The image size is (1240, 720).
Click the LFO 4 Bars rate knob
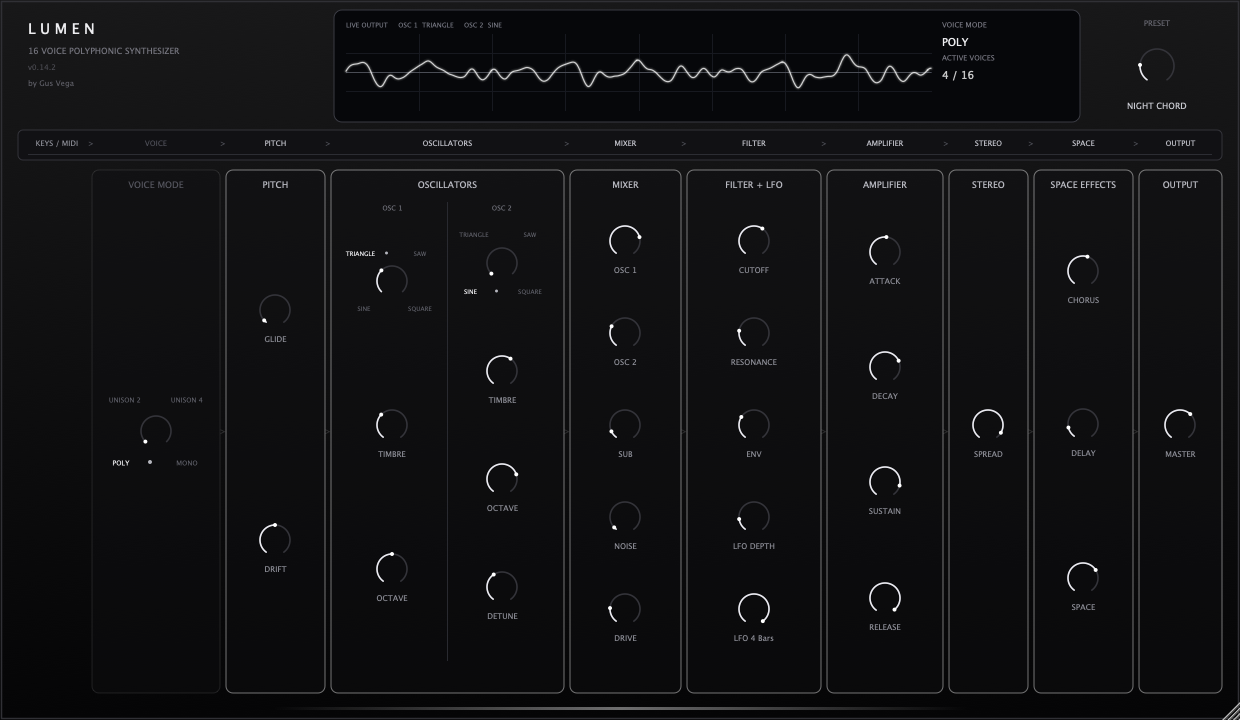click(x=754, y=609)
